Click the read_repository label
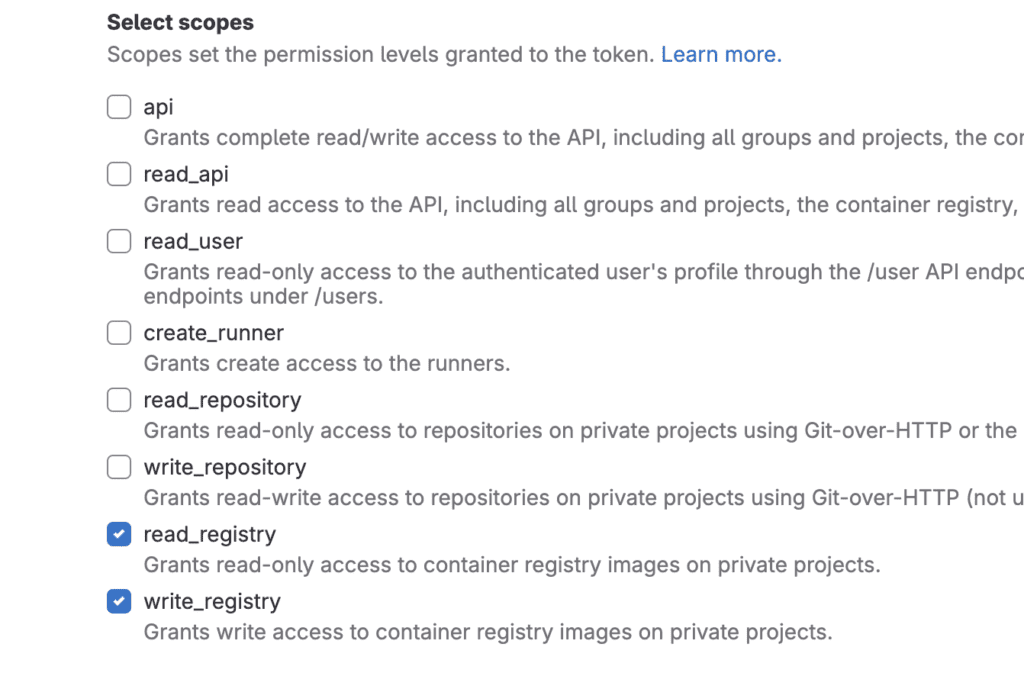 [x=221, y=400]
